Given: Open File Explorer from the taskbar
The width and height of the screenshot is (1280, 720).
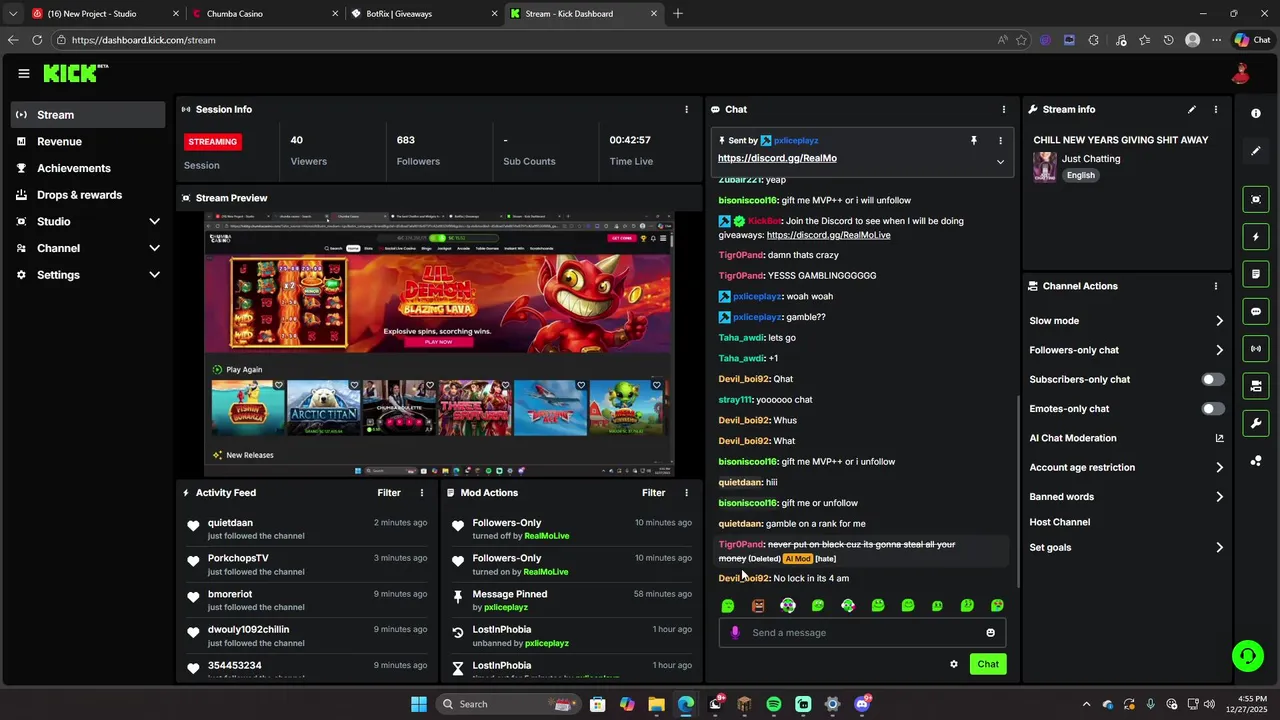Looking at the screenshot, I should pos(656,704).
